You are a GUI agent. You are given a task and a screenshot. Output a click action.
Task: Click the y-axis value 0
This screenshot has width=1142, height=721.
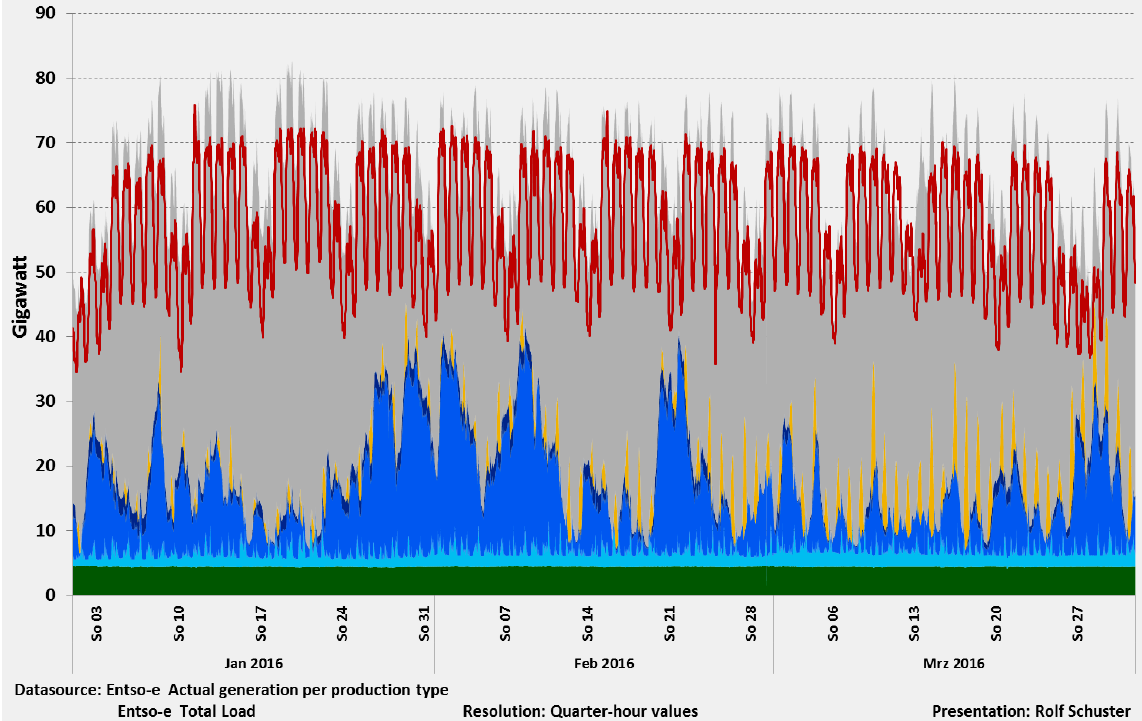click(51, 595)
